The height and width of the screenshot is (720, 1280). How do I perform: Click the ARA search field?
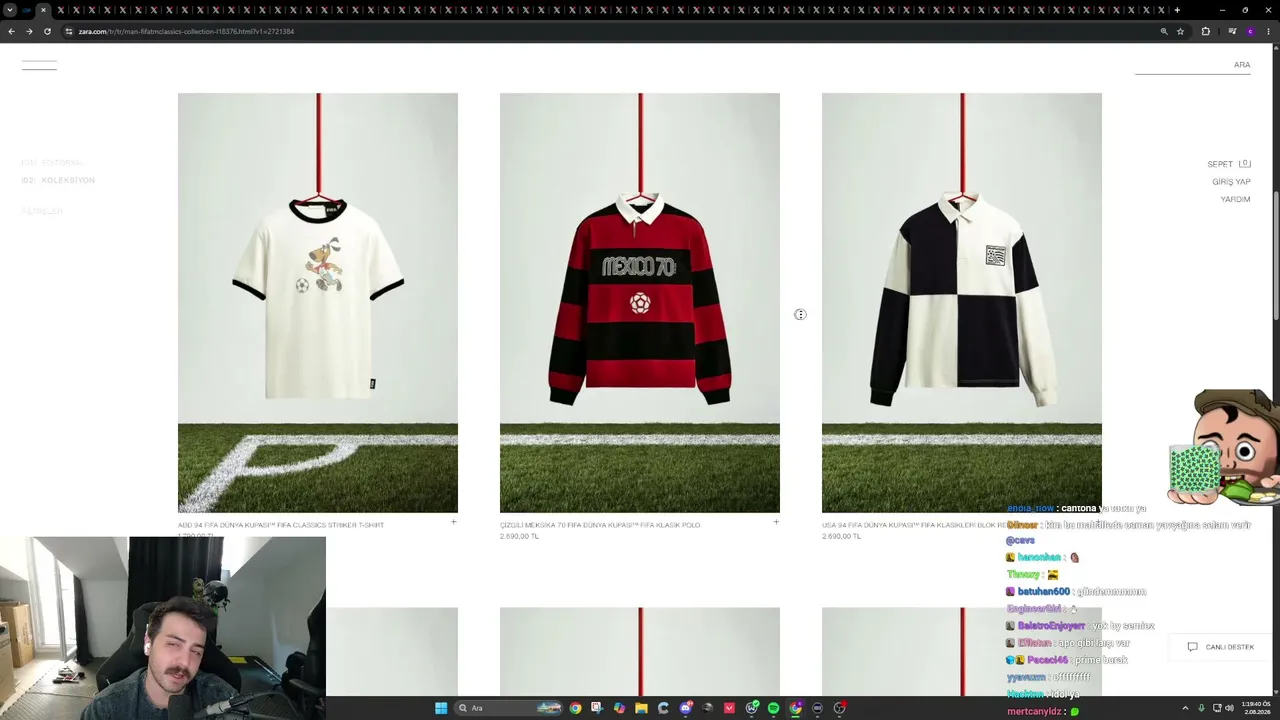click(x=1193, y=65)
